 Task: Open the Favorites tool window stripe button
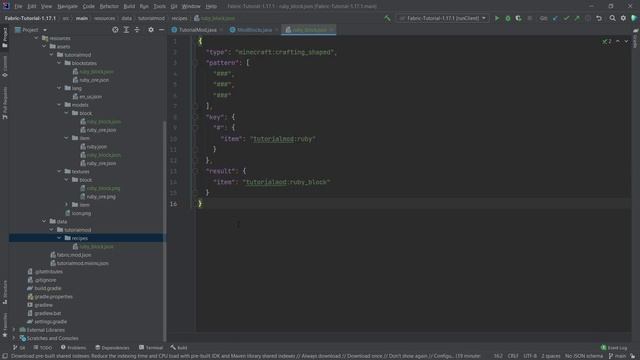tap(4, 325)
